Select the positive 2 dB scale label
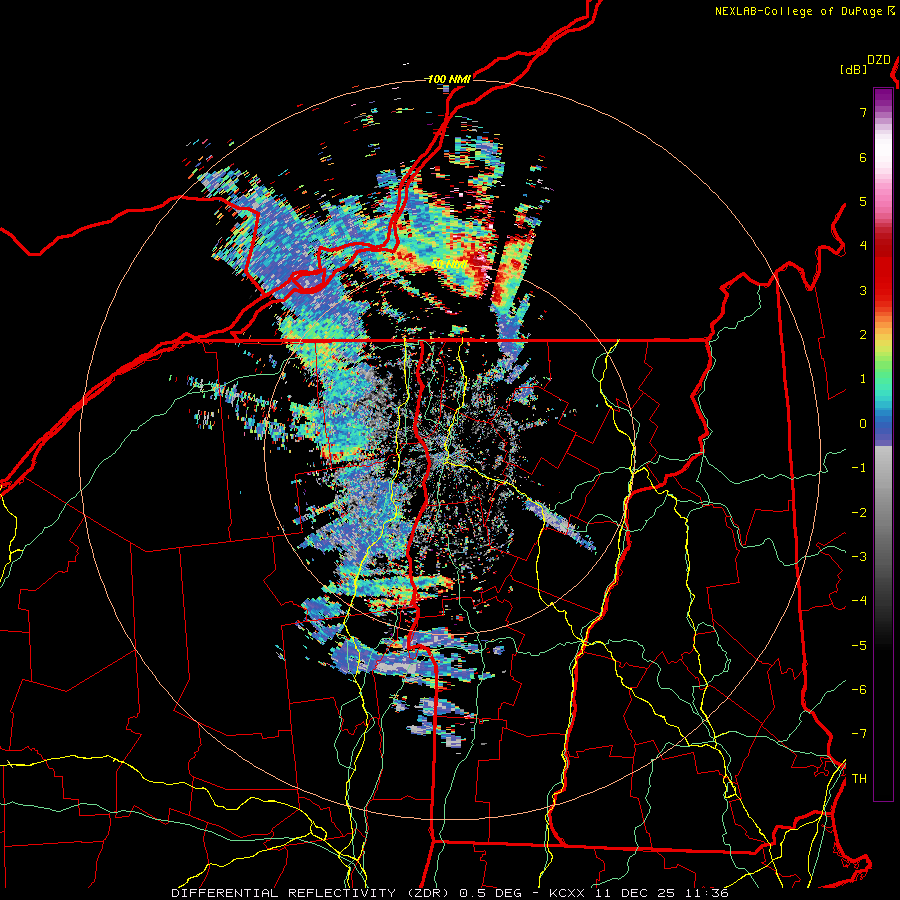The width and height of the screenshot is (900, 900). (863, 335)
